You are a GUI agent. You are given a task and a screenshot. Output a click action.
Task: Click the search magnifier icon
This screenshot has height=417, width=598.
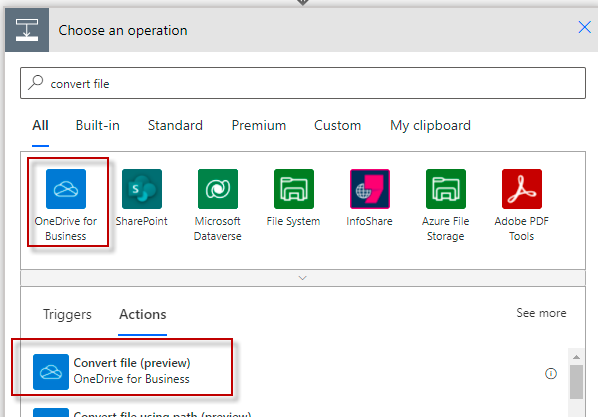(36, 82)
